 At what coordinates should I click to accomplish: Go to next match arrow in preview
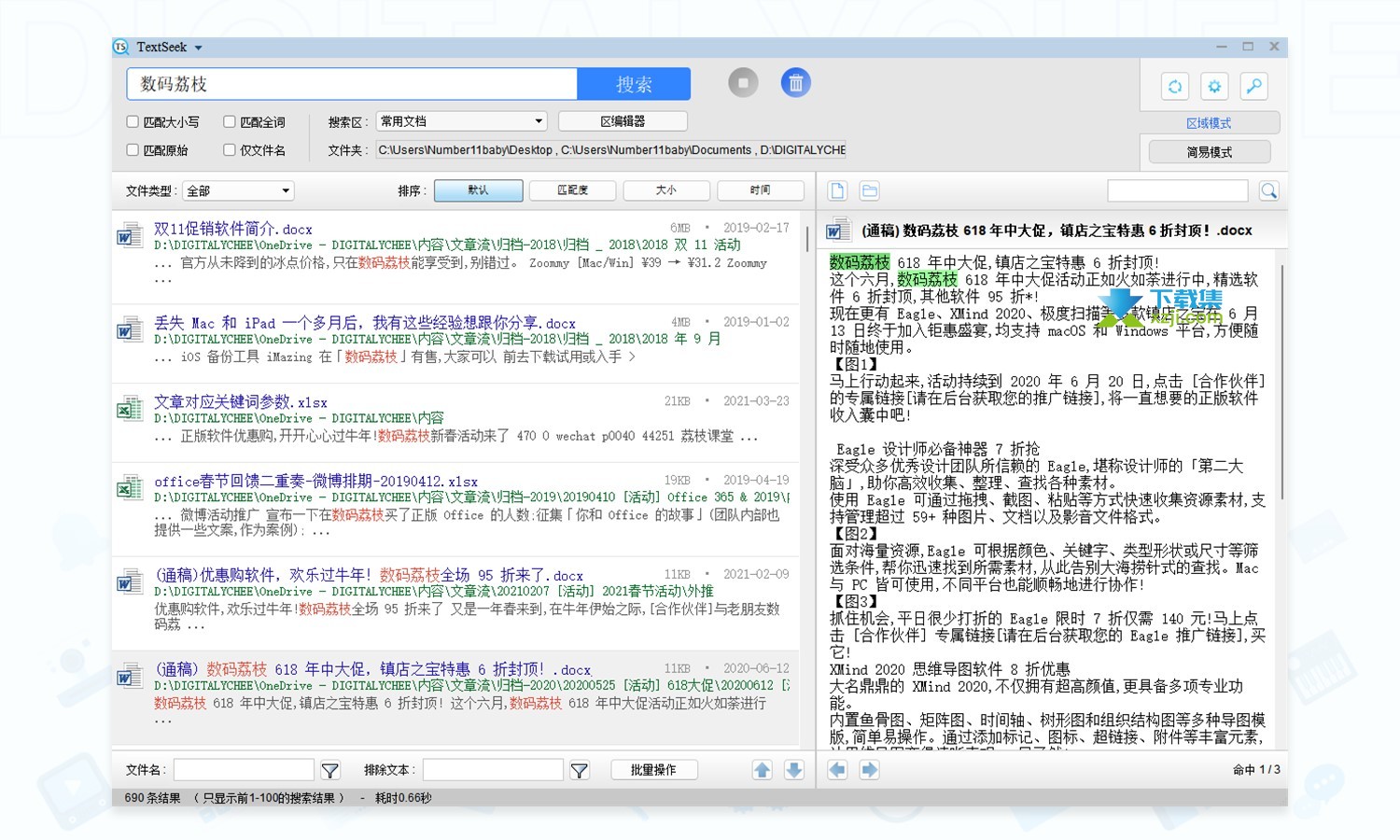tap(869, 770)
